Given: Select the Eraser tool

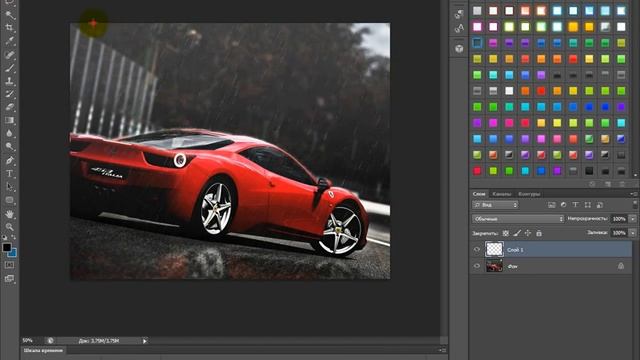Looking at the screenshot, I should pos(10,107).
